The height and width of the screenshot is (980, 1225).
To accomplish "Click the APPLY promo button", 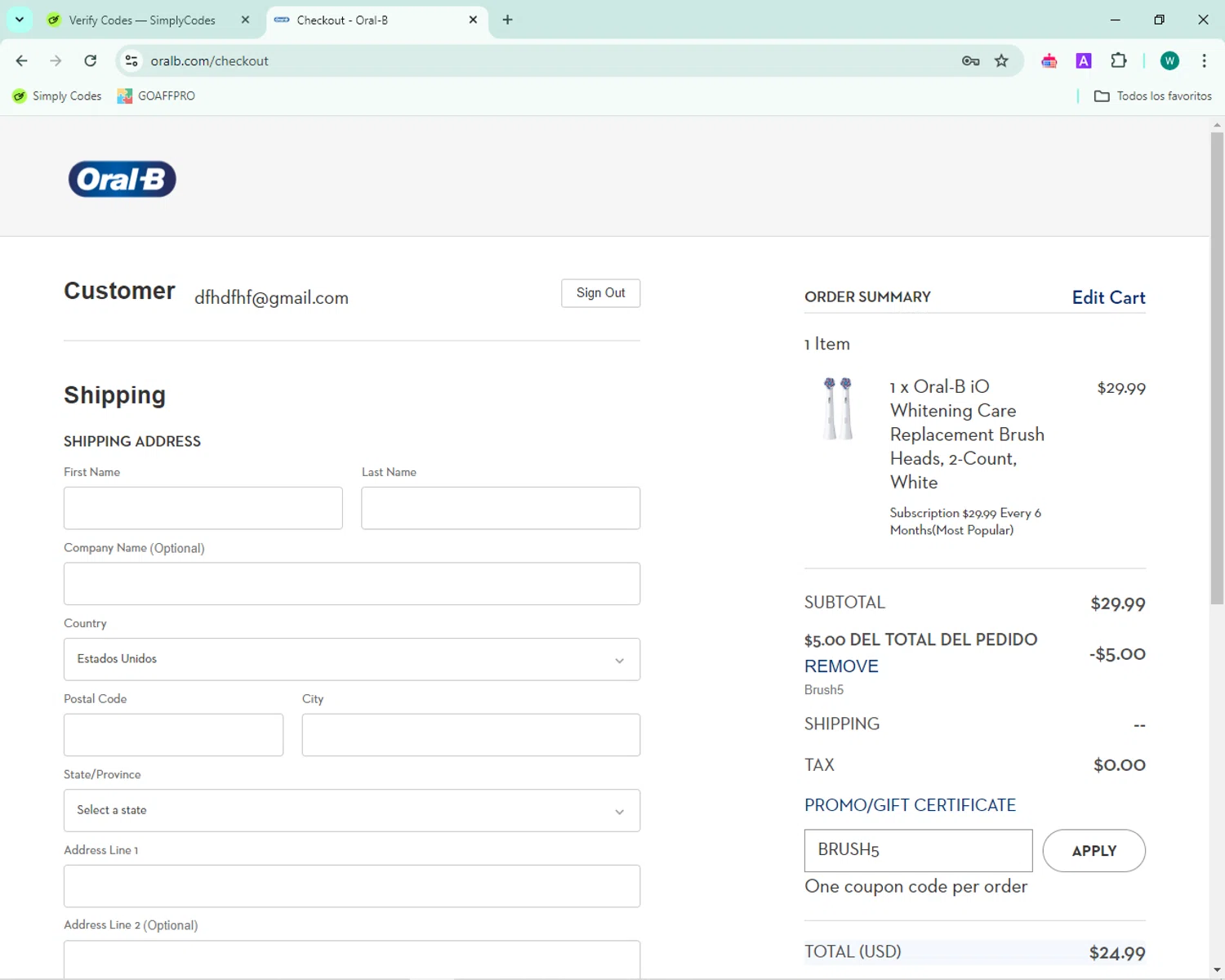I will click(1094, 851).
